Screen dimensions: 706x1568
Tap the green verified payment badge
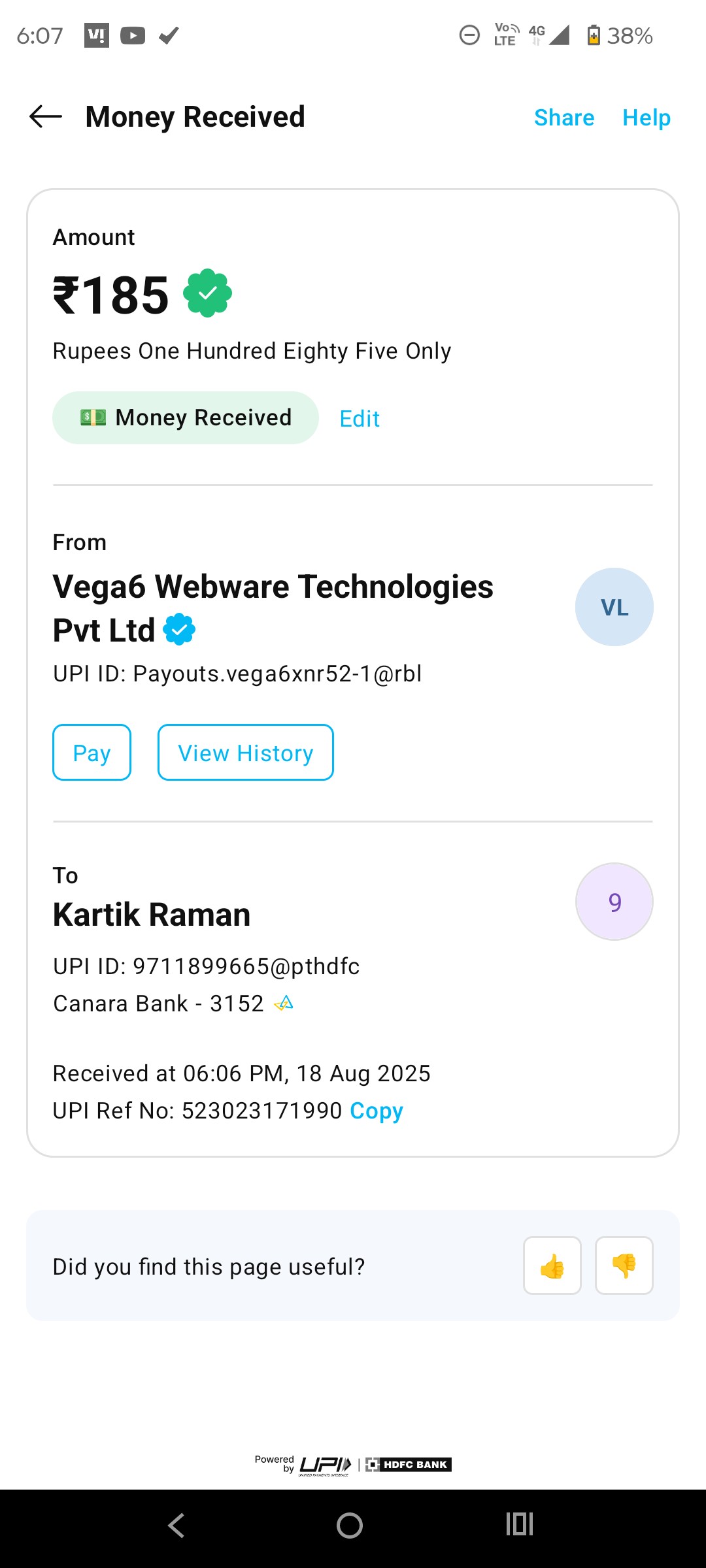pos(207,293)
